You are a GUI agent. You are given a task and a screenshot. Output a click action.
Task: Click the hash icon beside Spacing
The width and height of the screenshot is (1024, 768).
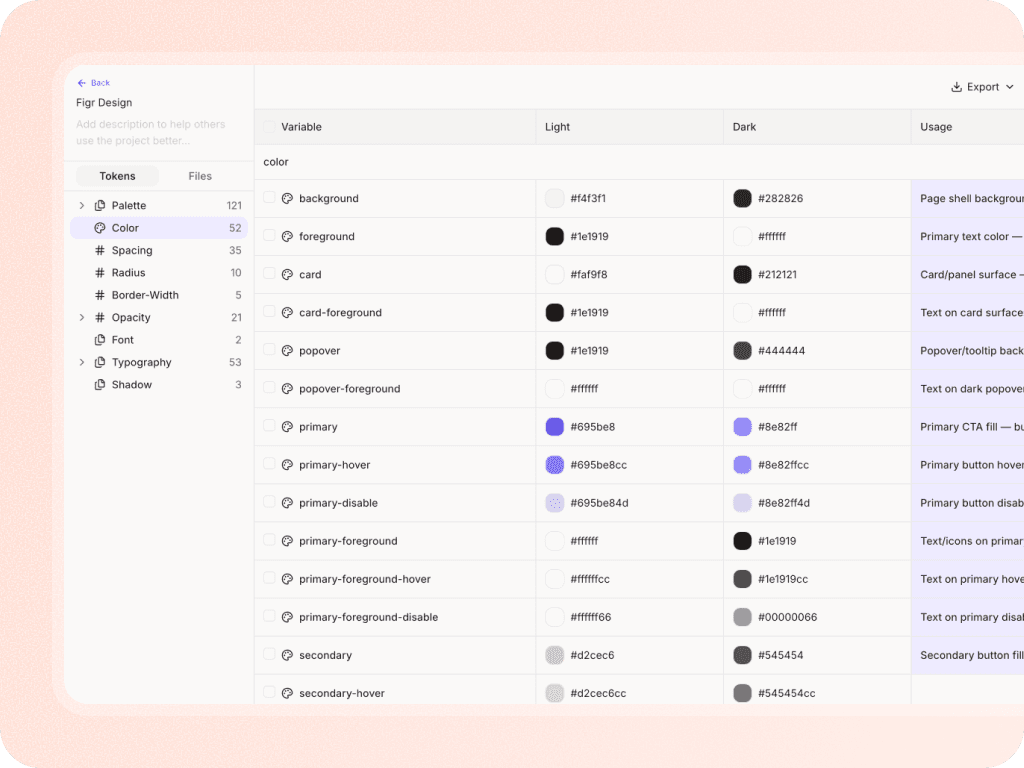tap(100, 250)
